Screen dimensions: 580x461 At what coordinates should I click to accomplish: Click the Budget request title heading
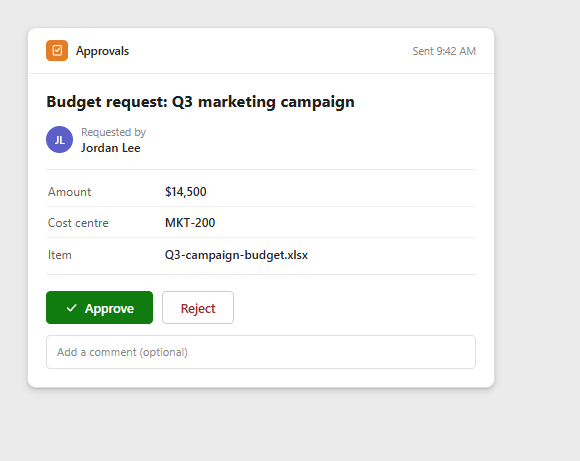[200, 102]
